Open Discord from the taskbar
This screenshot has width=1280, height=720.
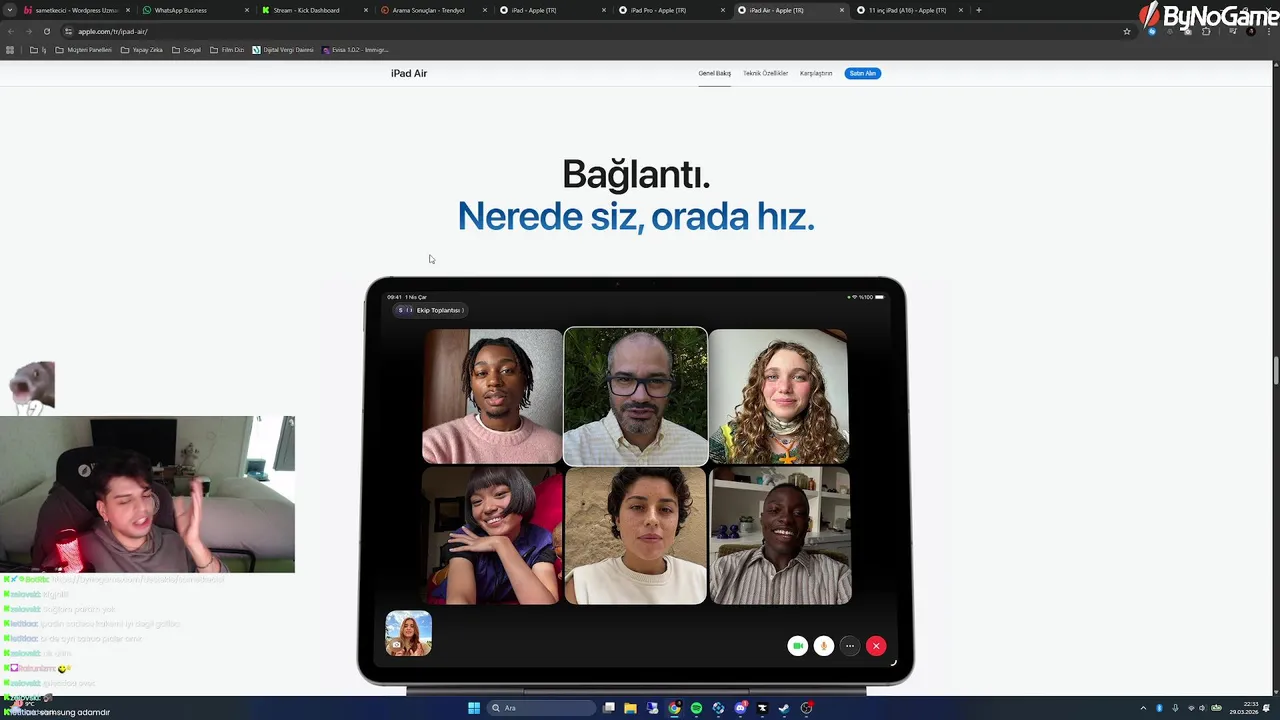[x=740, y=708]
